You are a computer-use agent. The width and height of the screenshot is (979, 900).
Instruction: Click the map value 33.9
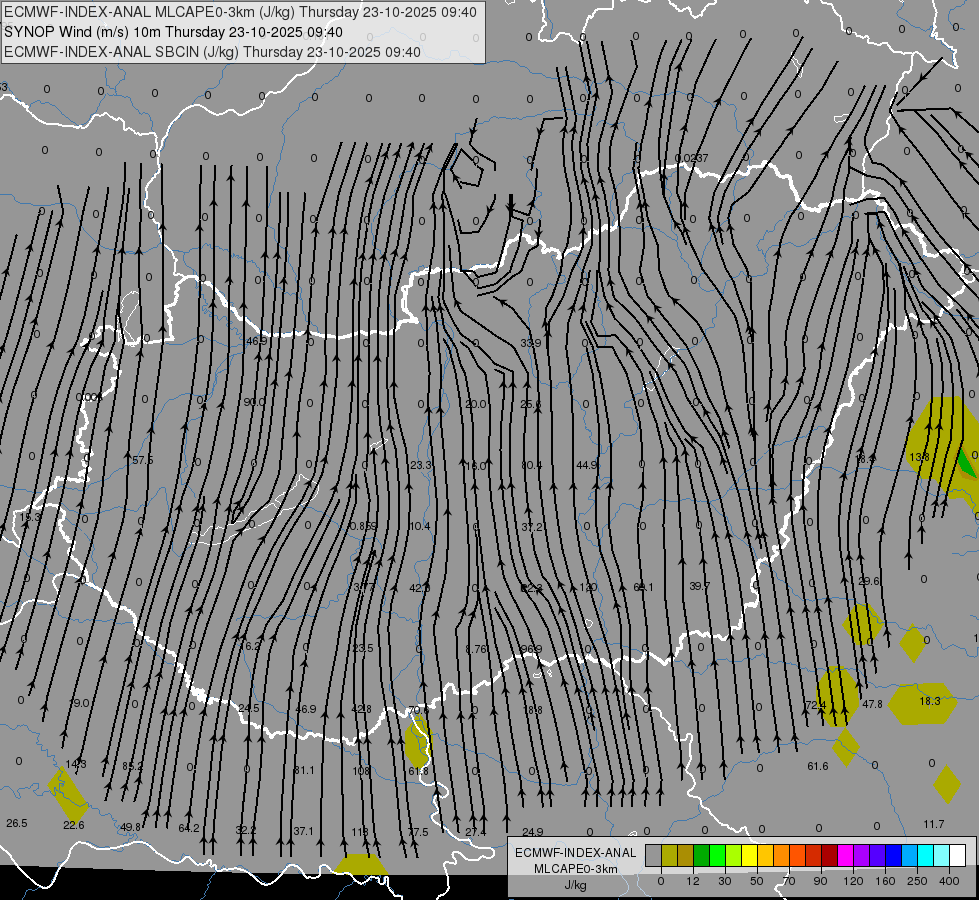(x=531, y=344)
